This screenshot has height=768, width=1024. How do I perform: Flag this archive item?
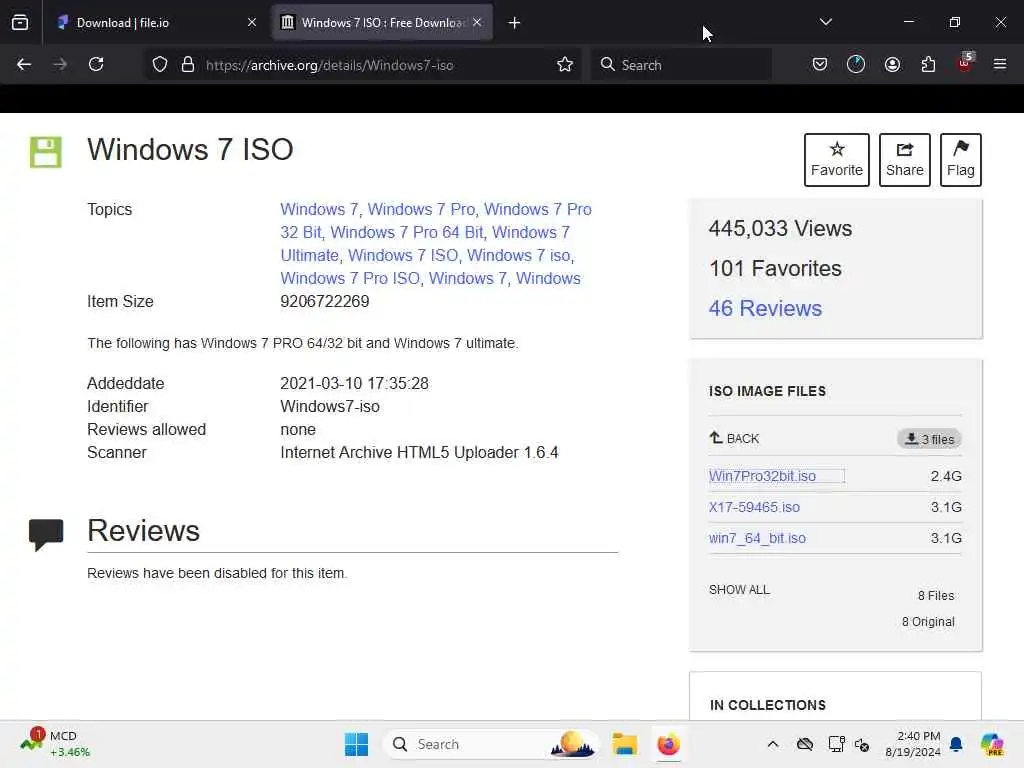pos(961,160)
